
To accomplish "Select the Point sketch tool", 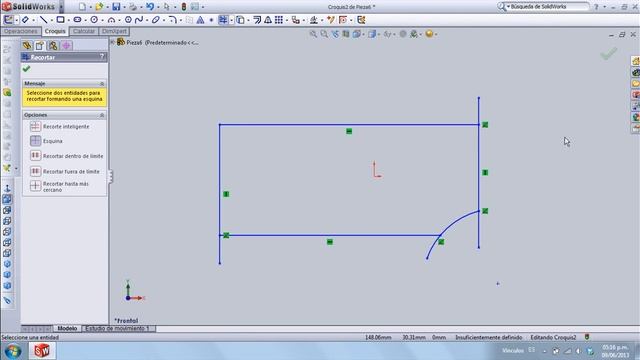I will tap(211, 20).
